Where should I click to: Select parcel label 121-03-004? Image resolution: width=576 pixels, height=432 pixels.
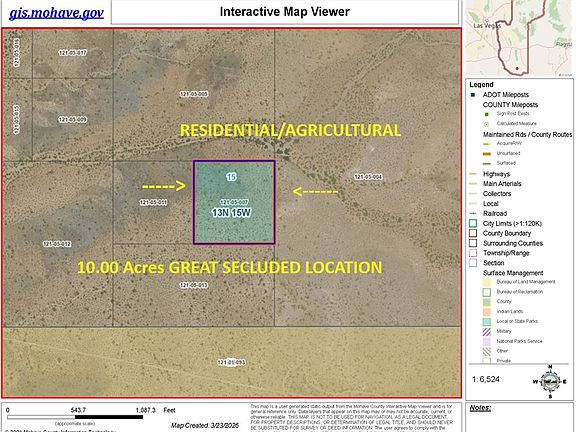tap(368, 177)
